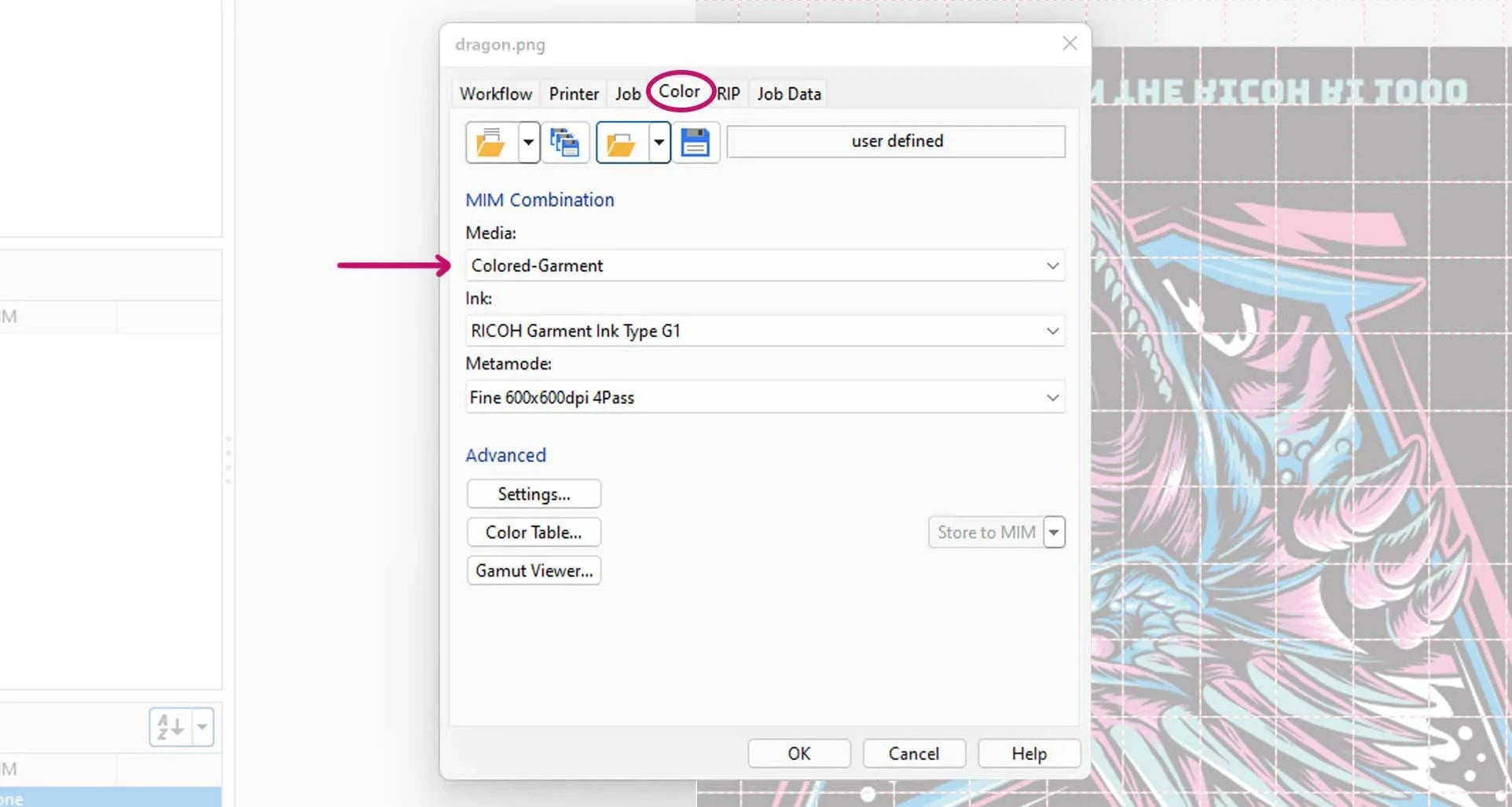Switch to the Workflow tab
The width and height of the screenshot is (1512, 807).
coord(495,94)
